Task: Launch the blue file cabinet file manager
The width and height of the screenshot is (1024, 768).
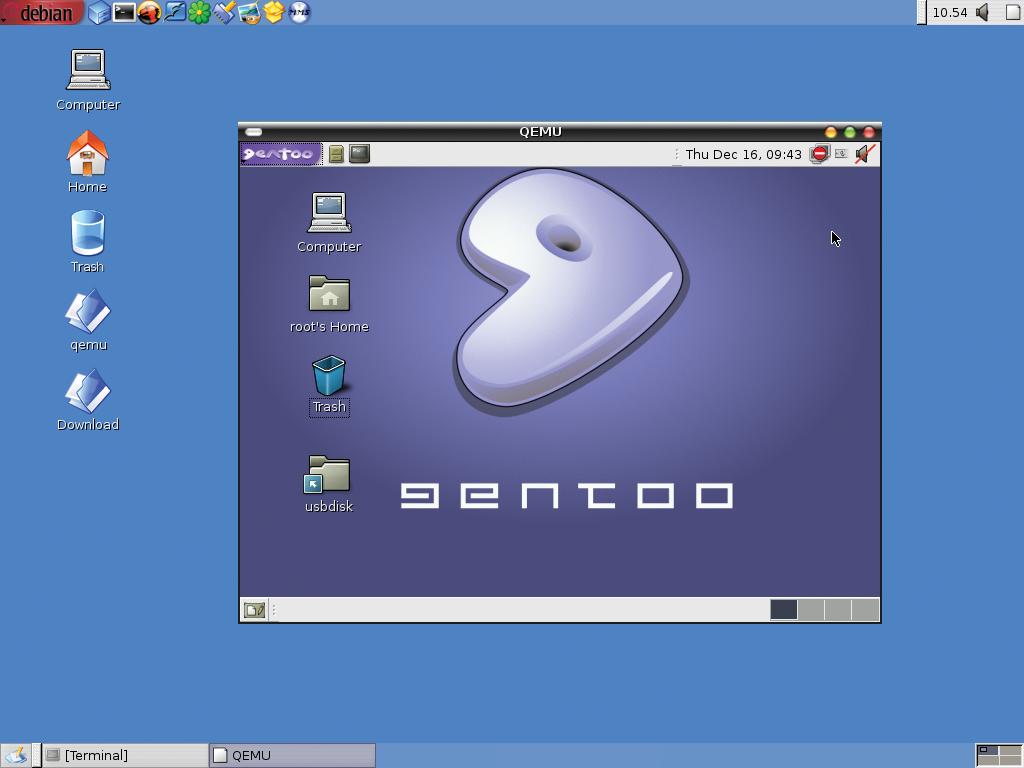Action: [x=99, y=12]
